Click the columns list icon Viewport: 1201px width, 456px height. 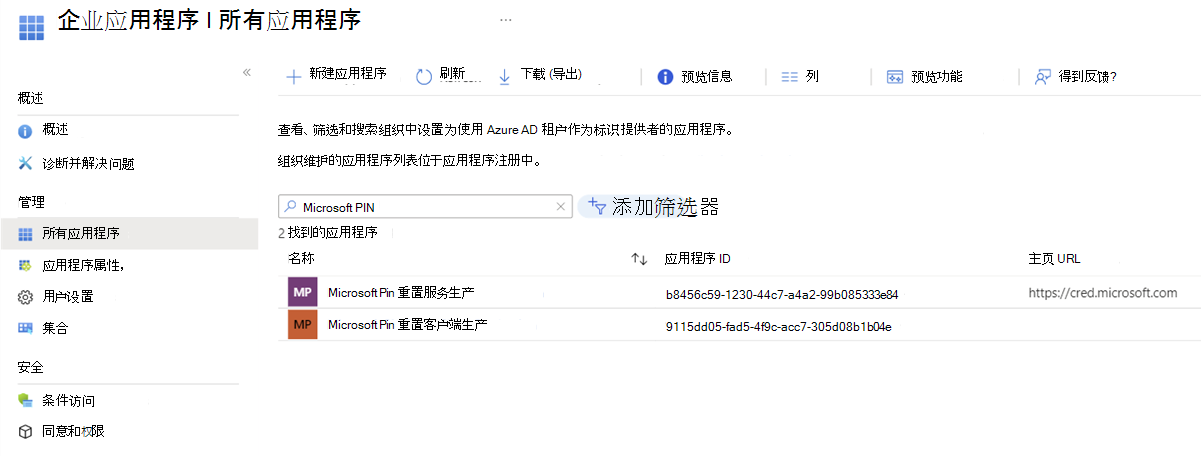[789, 77]
